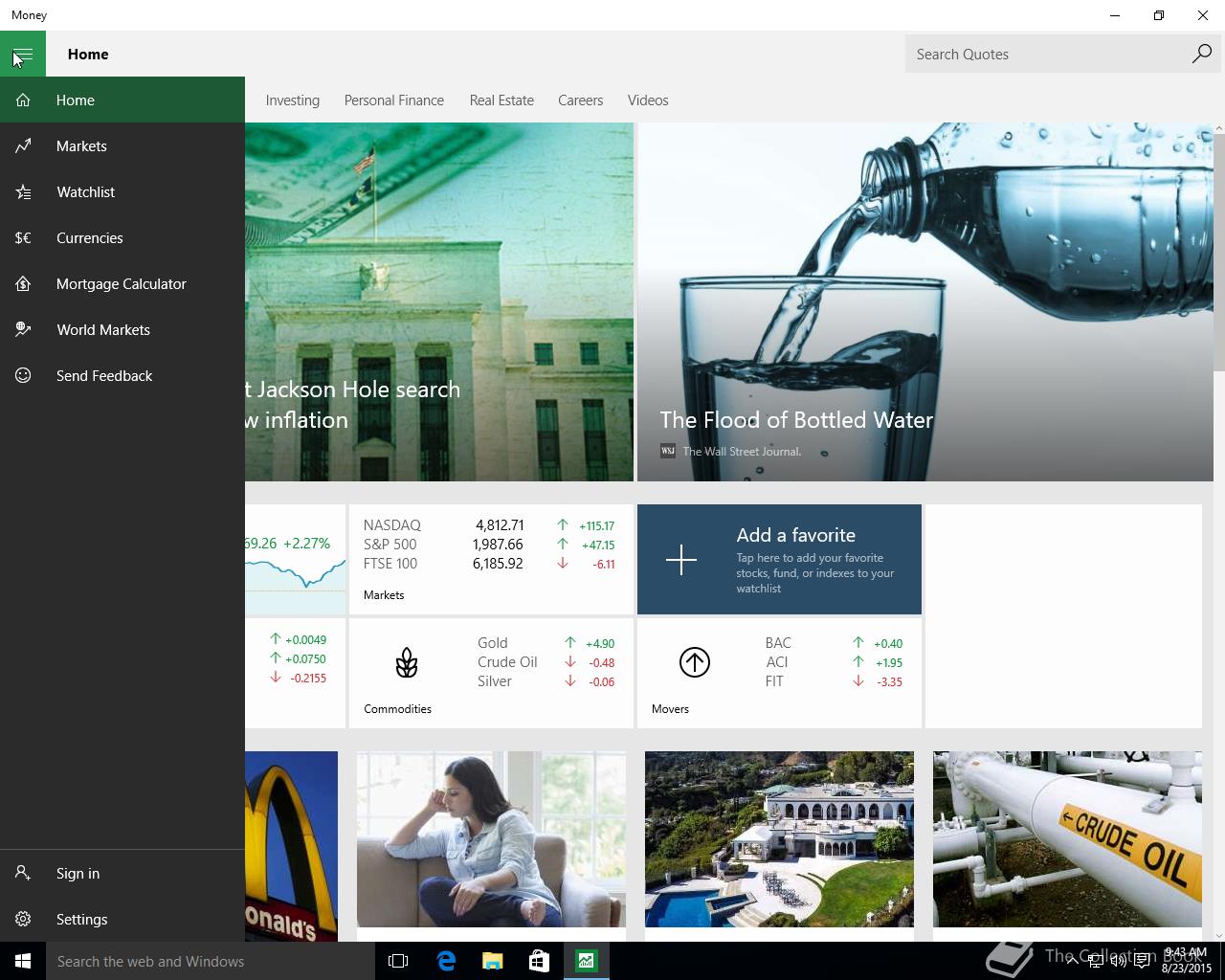Open the McDonald's arches thumbnail
This screenshot has width=1225, height=980.
291,846
